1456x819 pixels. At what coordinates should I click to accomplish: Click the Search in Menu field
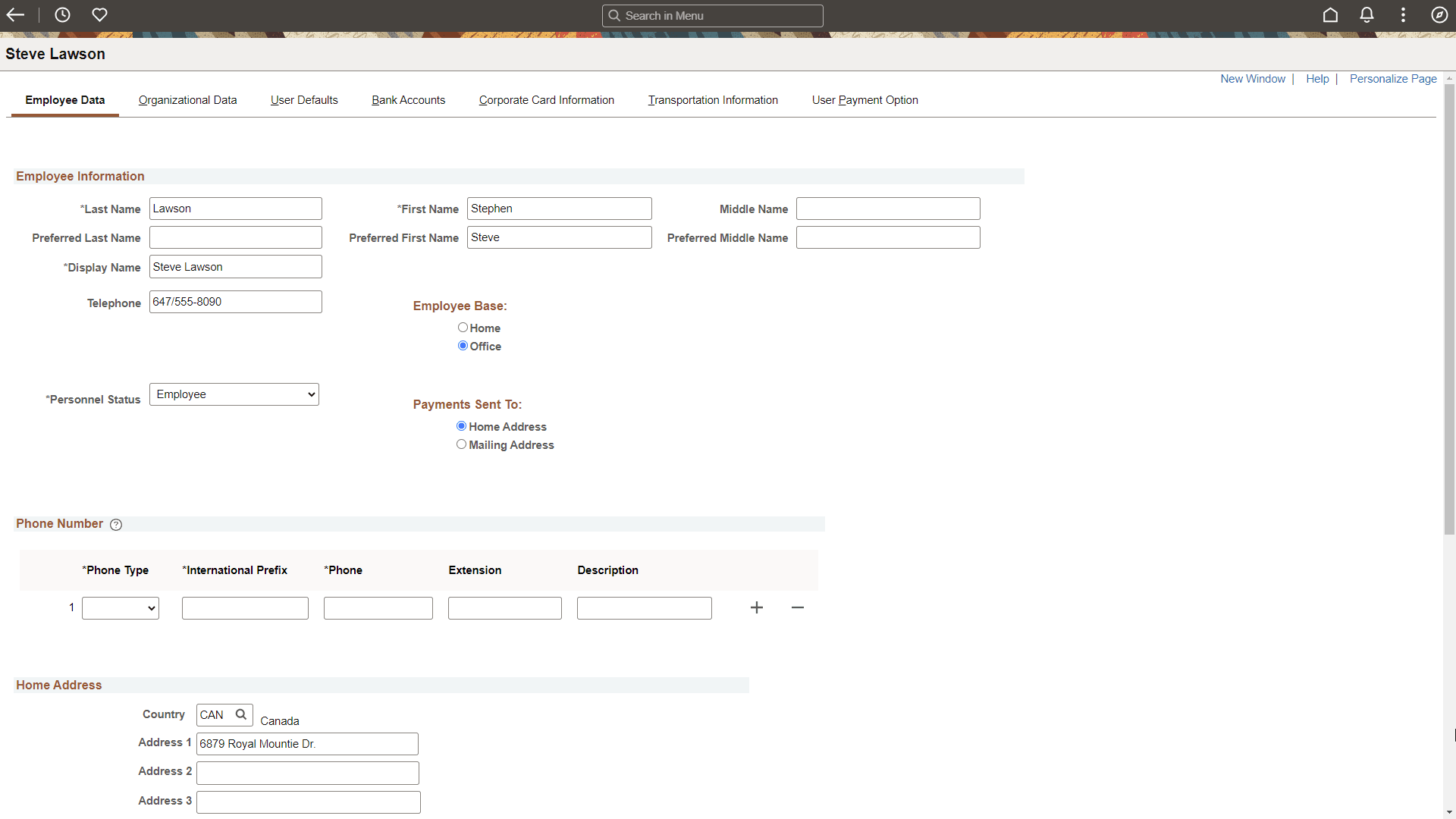pyautogui.click(x=712, y=15)
